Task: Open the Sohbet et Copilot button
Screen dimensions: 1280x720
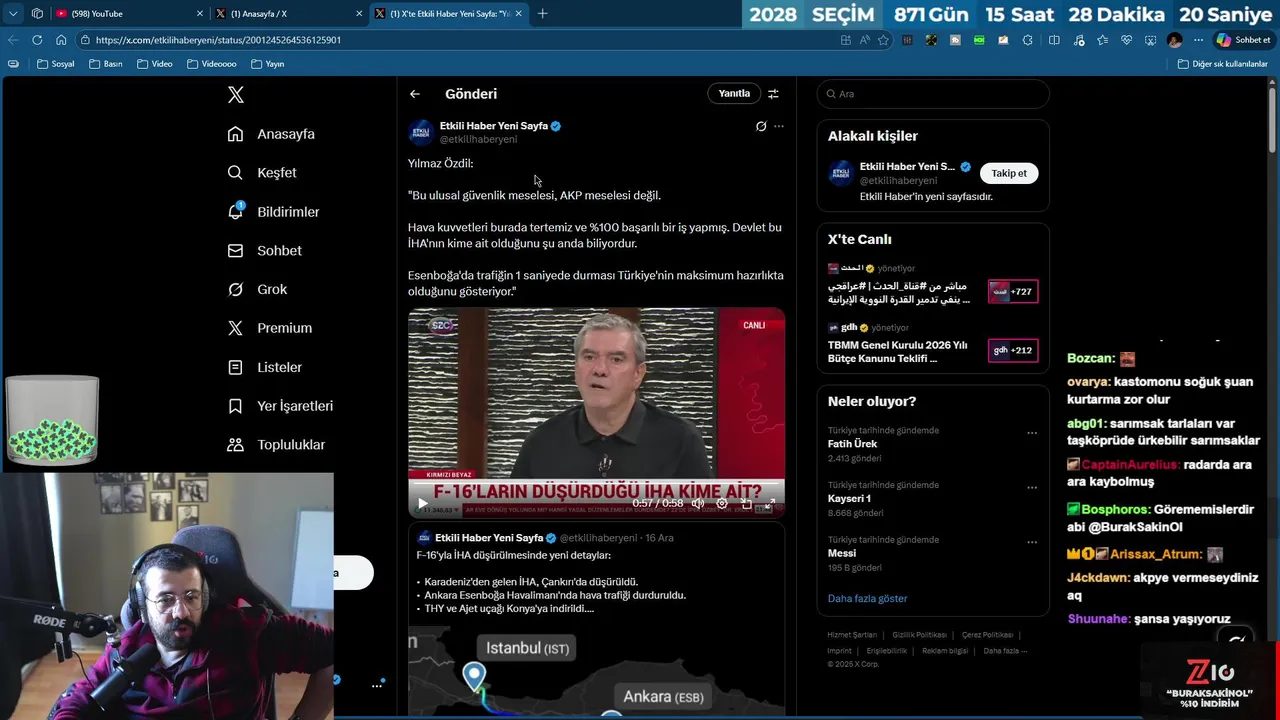Action: [1243, 40]
